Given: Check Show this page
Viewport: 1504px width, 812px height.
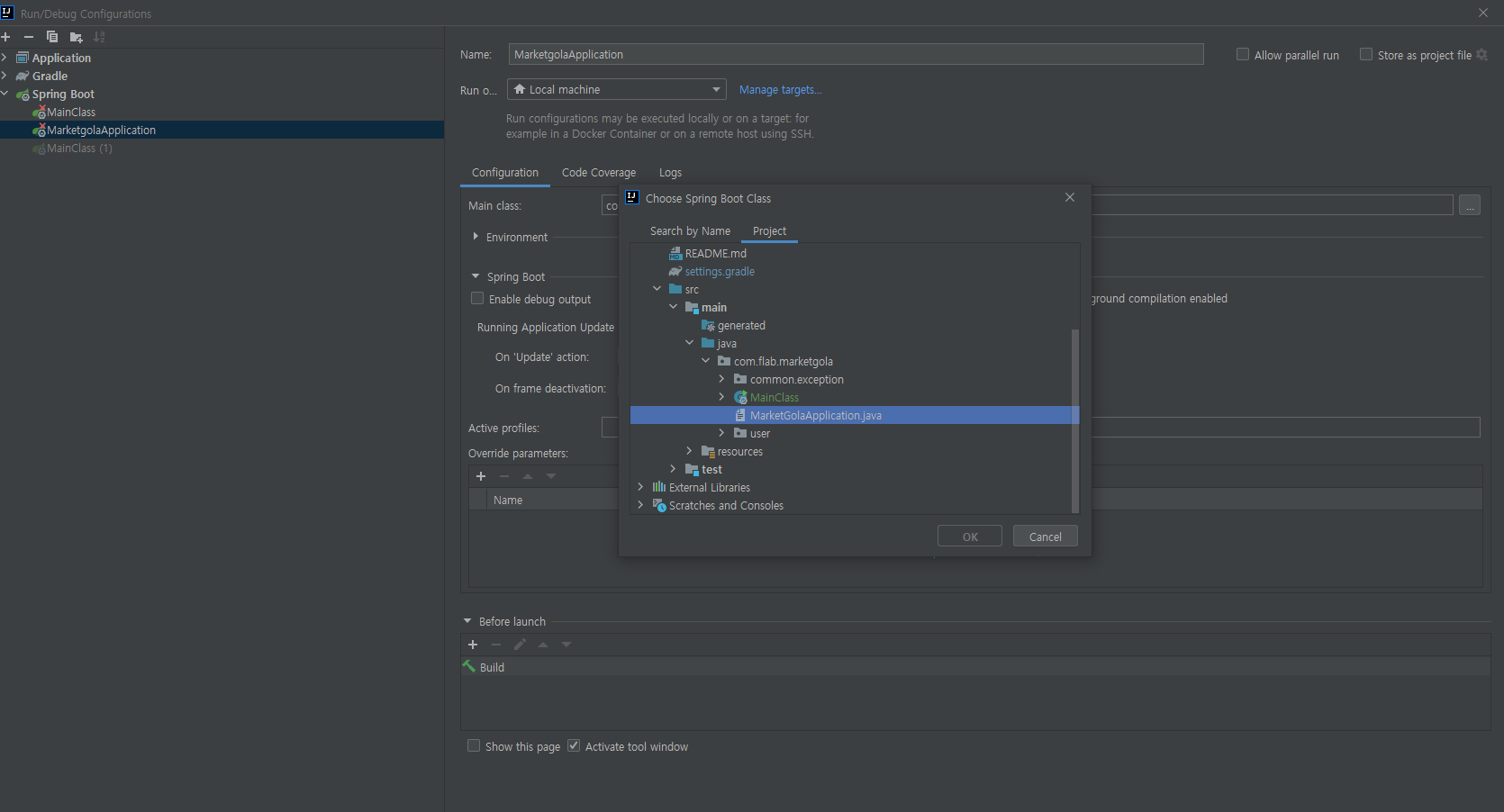Looking at the screenshot, I should point(474,745).
